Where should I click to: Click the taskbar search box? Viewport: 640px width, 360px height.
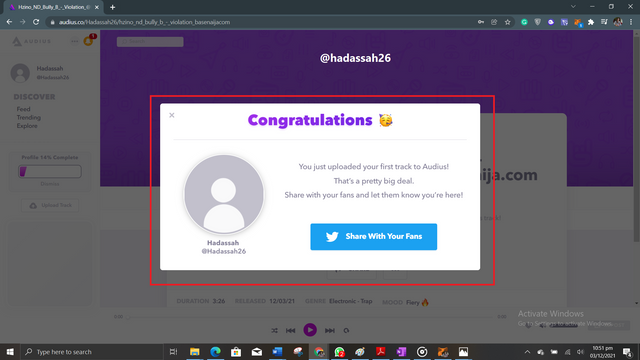(92, 351)
